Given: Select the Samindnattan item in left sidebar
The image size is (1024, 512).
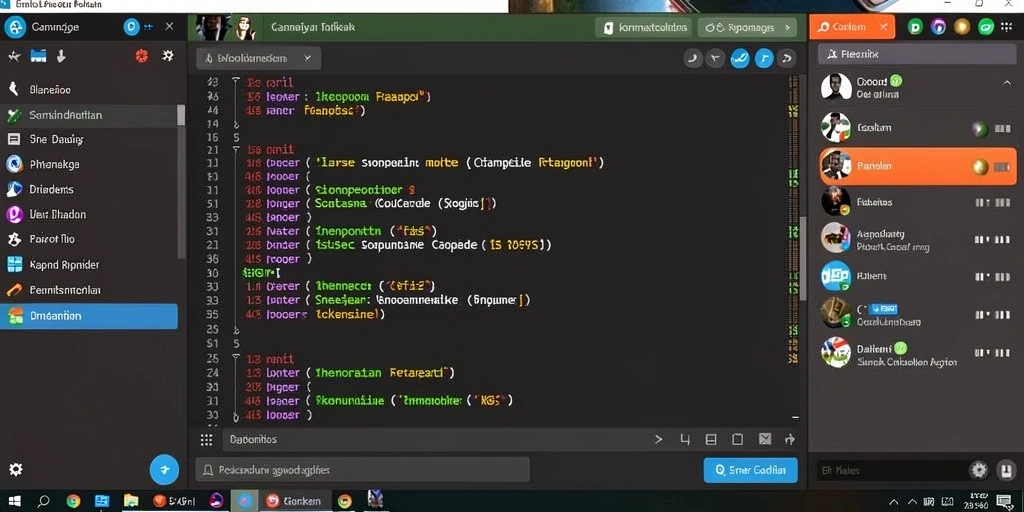Looking at the screenshot, I should click(x=89, y=116).
